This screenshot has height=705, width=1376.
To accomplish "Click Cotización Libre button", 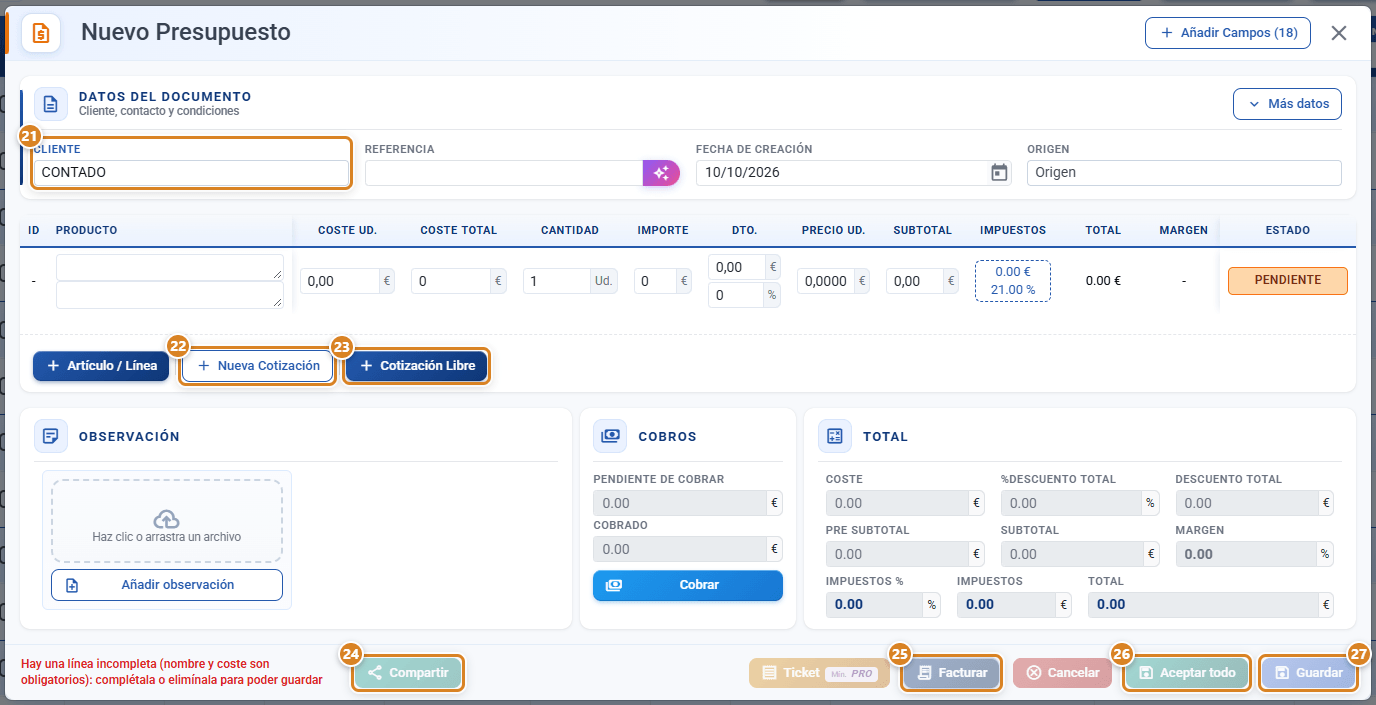I will click(417, 366).
